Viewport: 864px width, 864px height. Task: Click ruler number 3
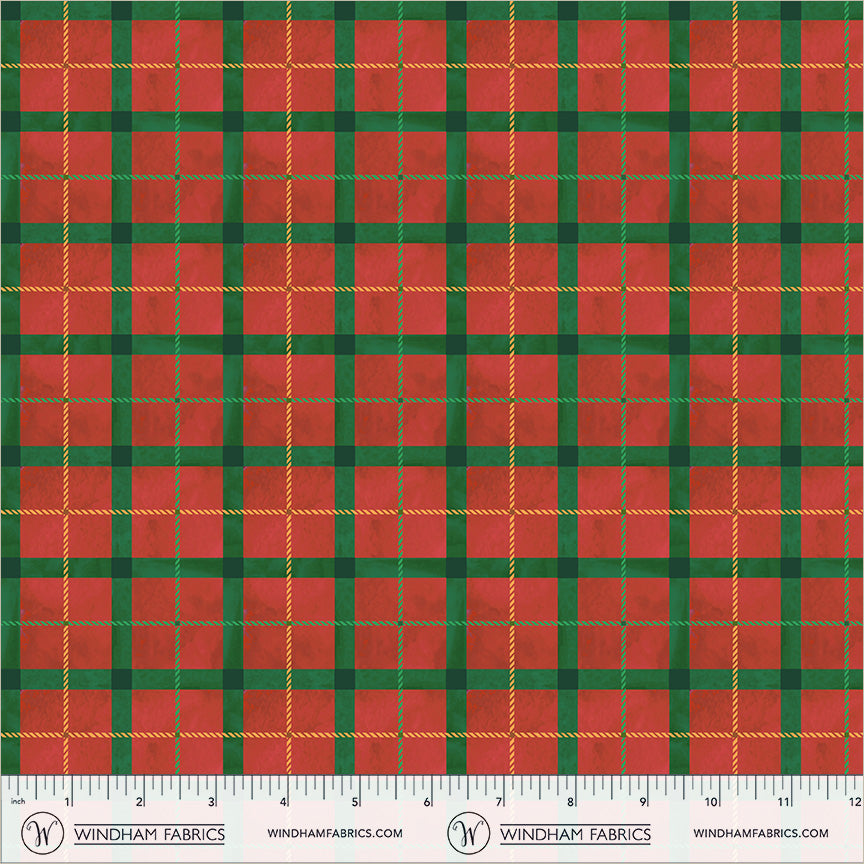[212, 802]
